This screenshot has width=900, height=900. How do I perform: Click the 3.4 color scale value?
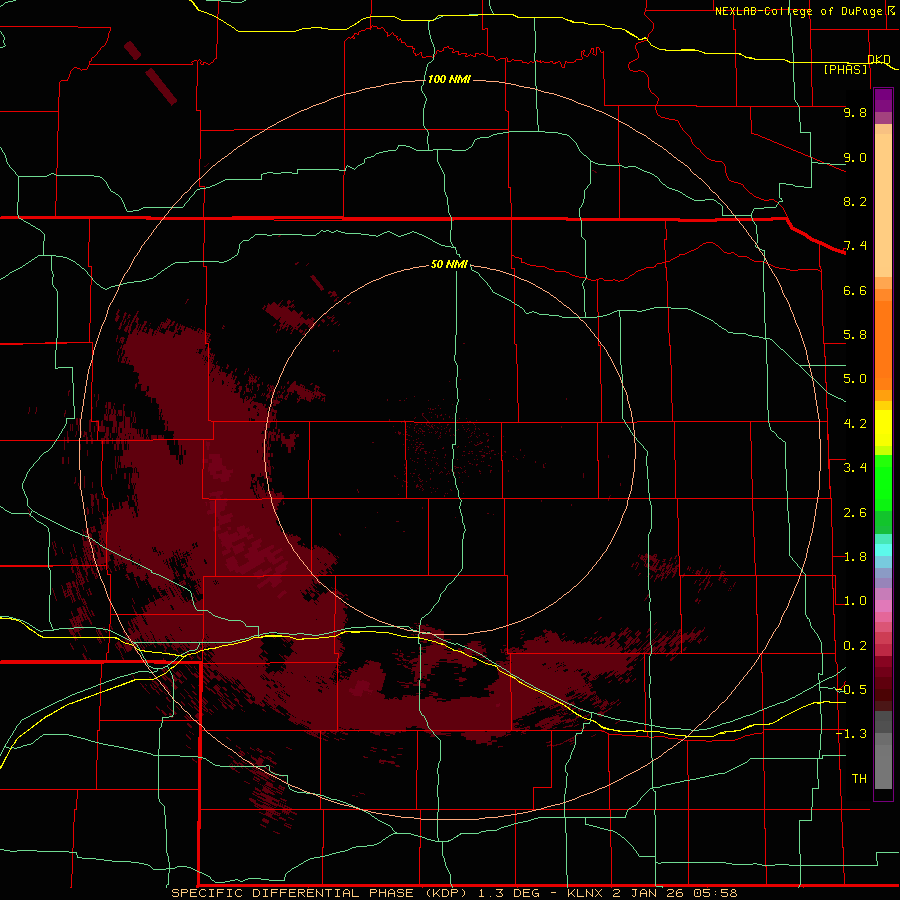[x=855, y=468]
